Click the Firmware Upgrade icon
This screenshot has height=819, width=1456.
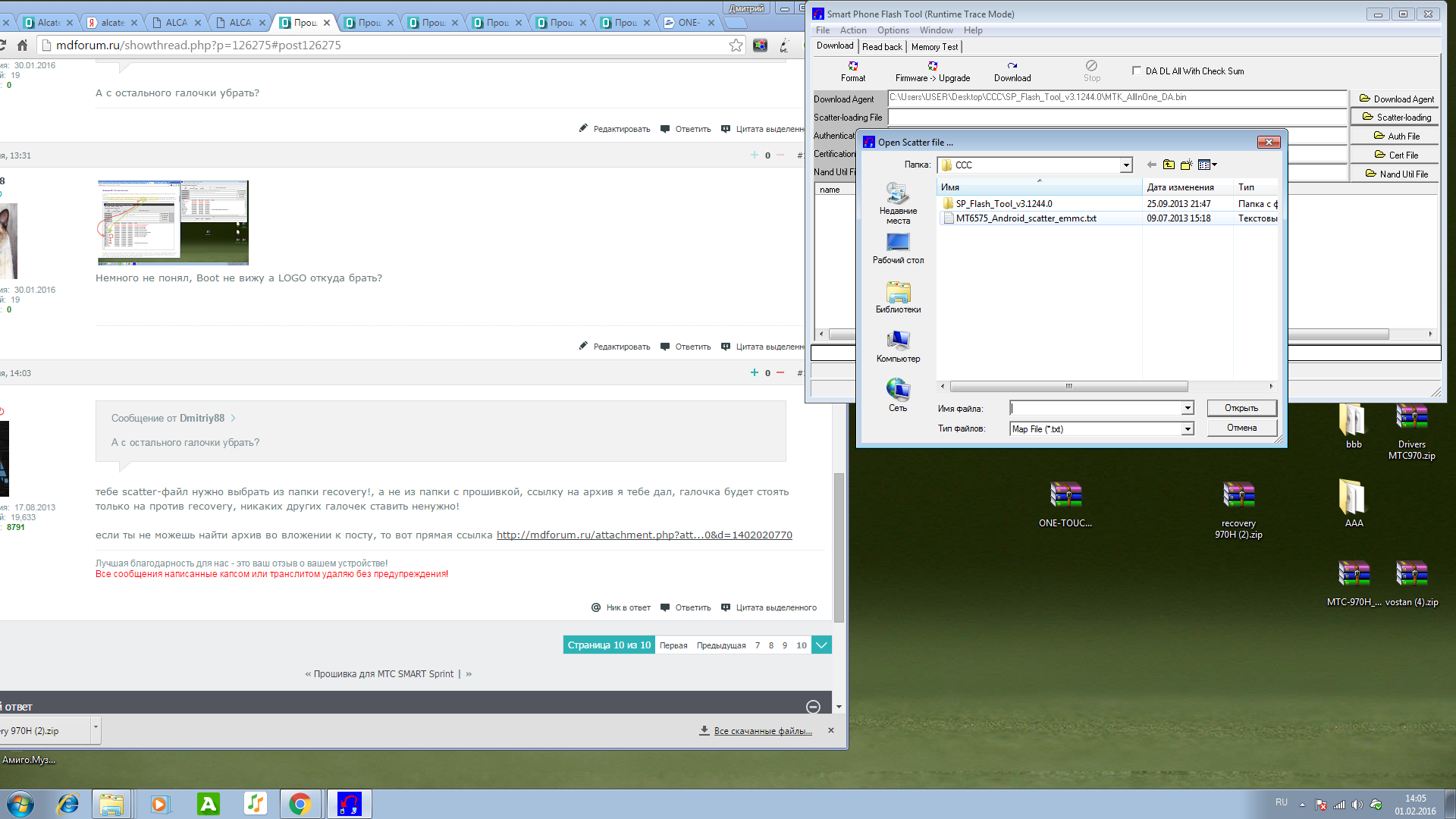933,67
